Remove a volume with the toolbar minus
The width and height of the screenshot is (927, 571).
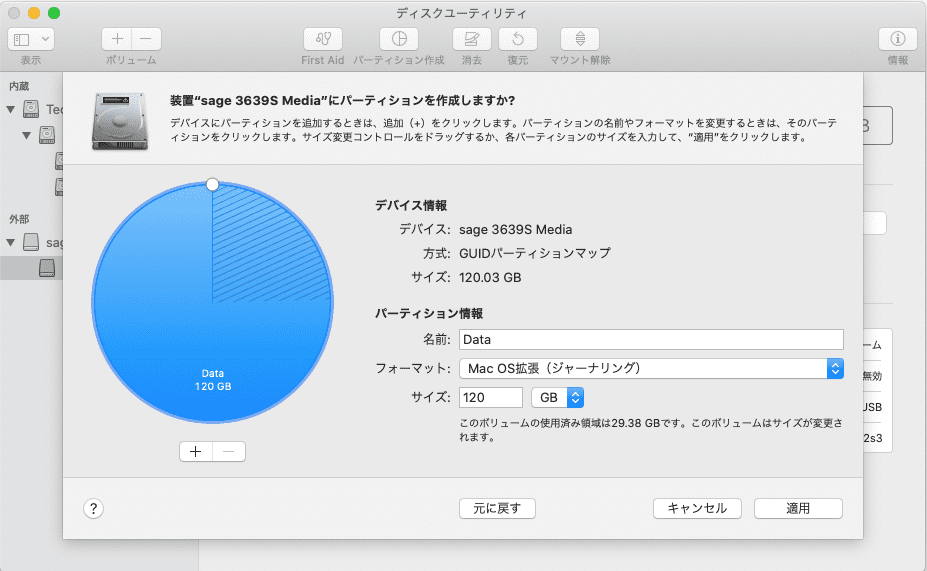pos(146,40)
